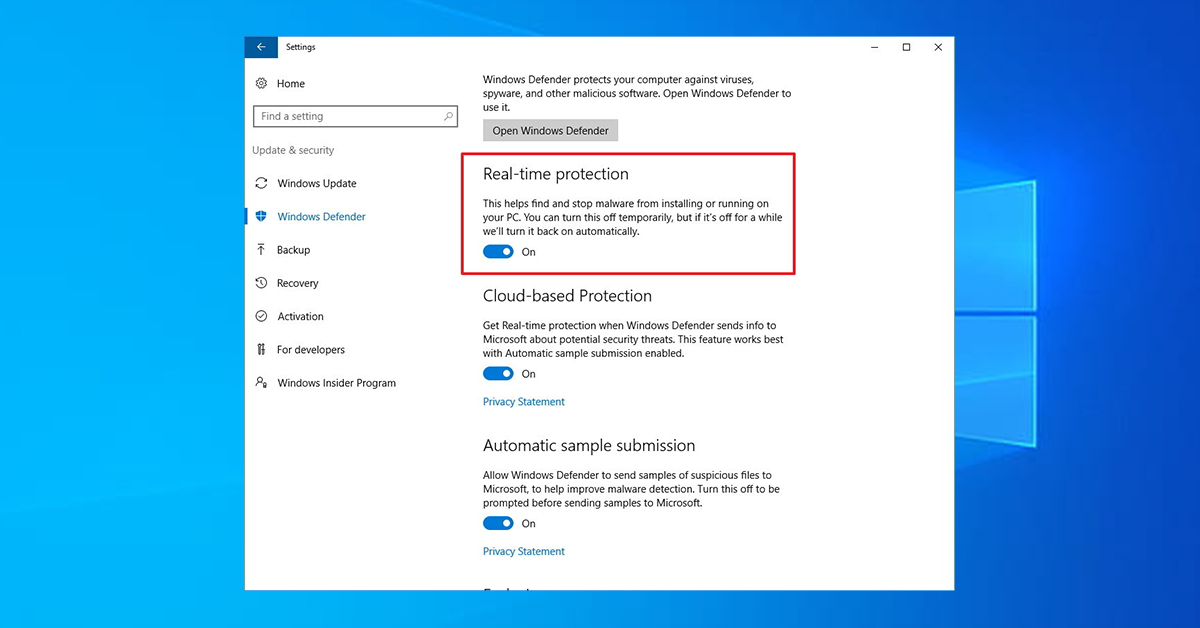Screen dimensions: 1200x628
Task: Select Recovery in the sidebar
Action: tap(297, 283)
